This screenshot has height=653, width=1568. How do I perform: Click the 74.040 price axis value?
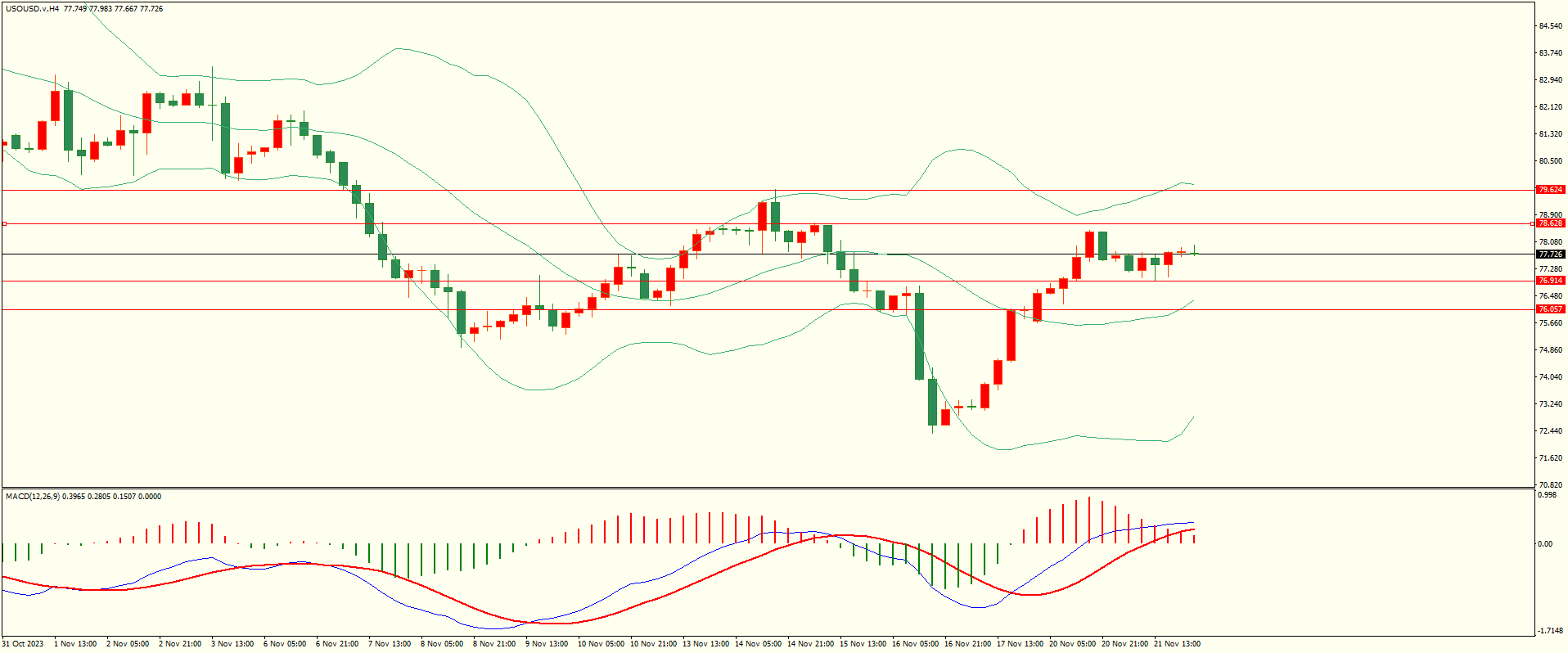click(1550, 377)
